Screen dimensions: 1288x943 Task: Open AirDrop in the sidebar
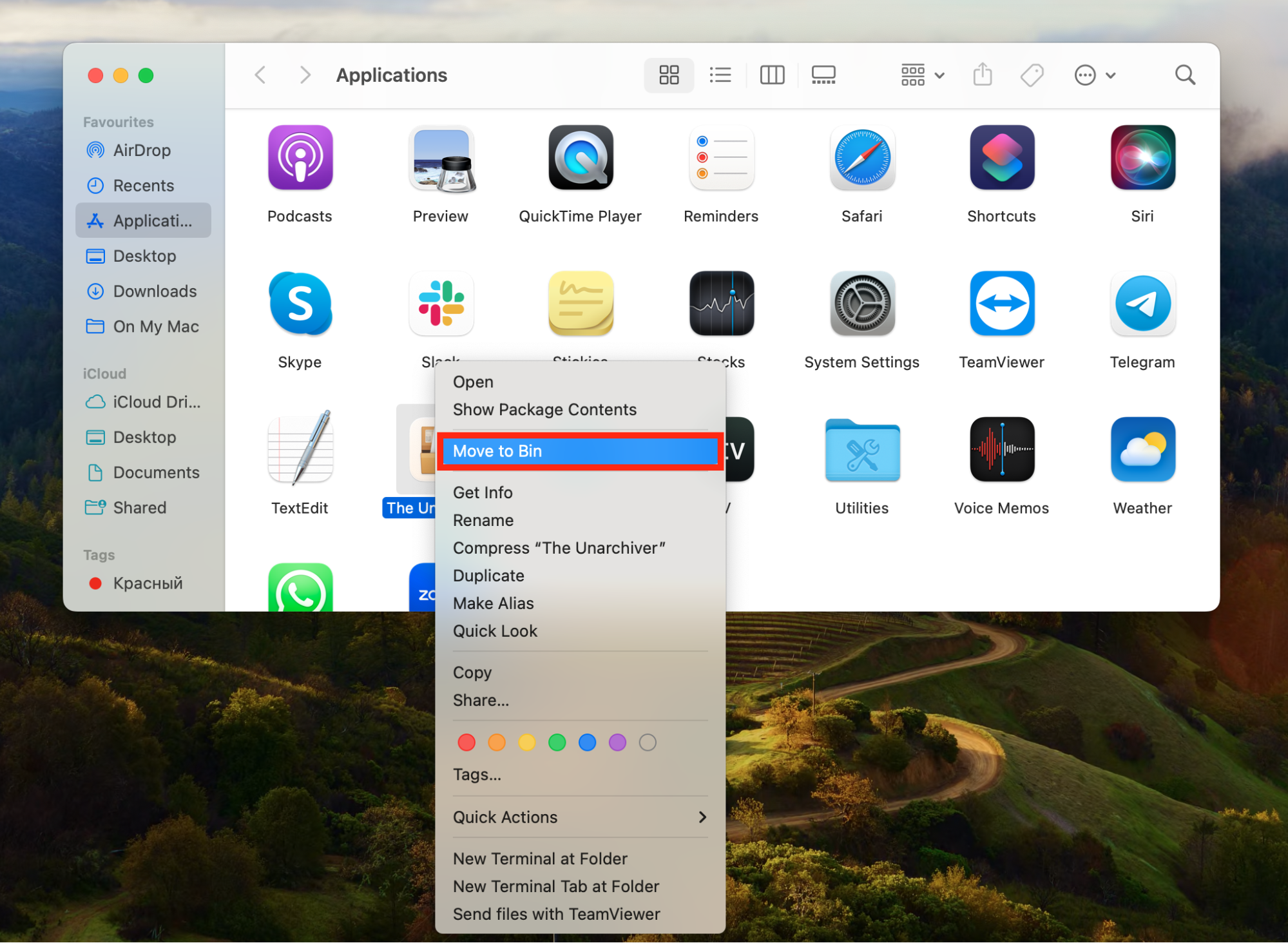pos(143,150)
